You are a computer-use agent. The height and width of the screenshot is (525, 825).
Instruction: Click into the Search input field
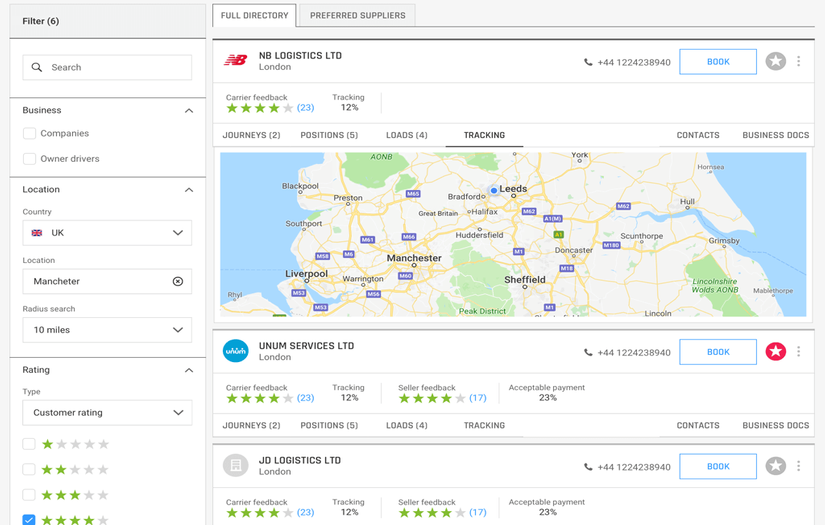107,67
